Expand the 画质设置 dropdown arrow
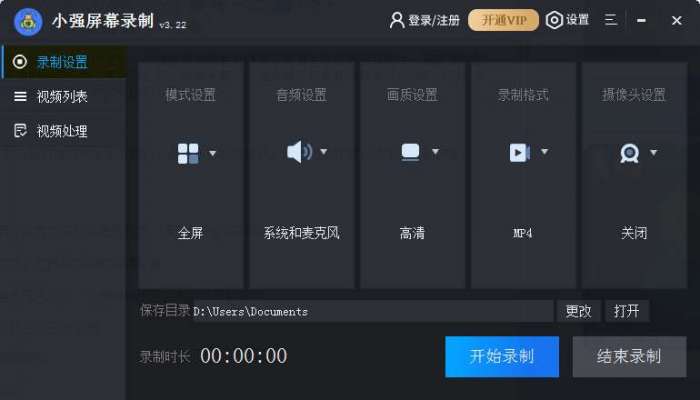The height and width of the screenshot is (400, 700). [x=435, y=152]
